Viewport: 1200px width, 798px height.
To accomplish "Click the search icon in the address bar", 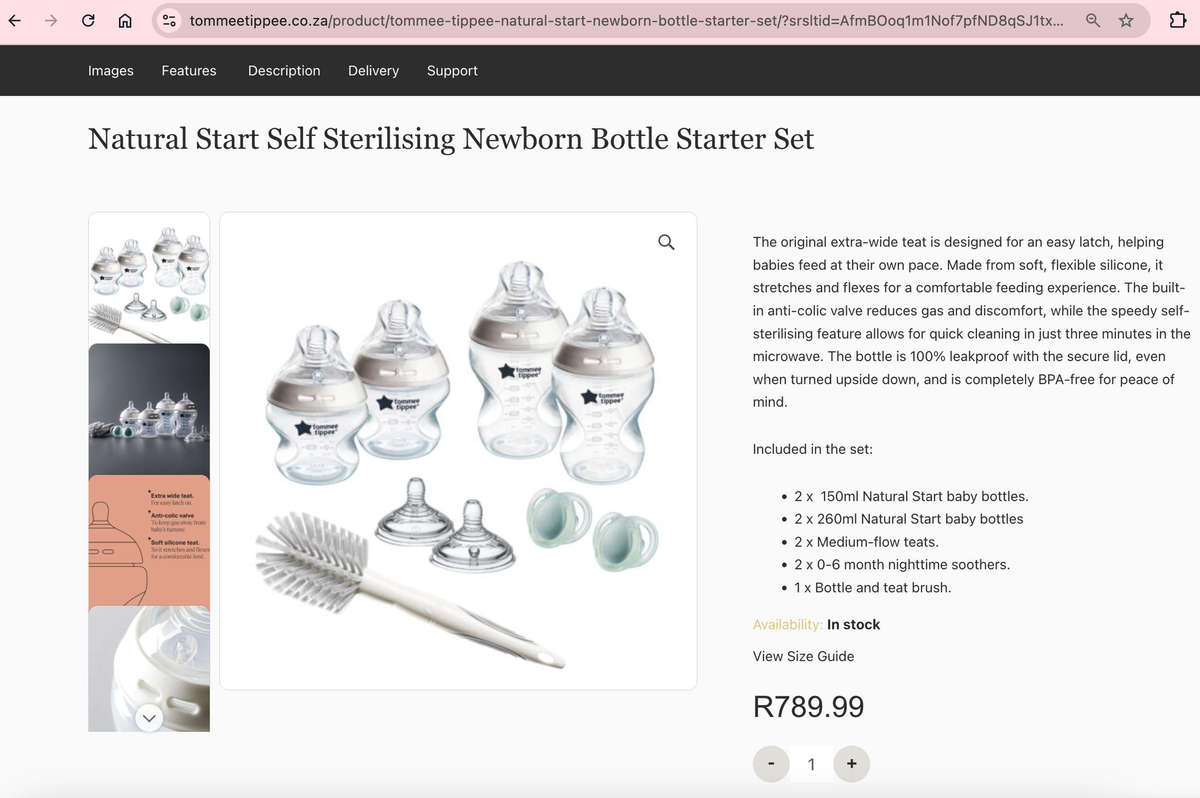I will coord(1092,20).
